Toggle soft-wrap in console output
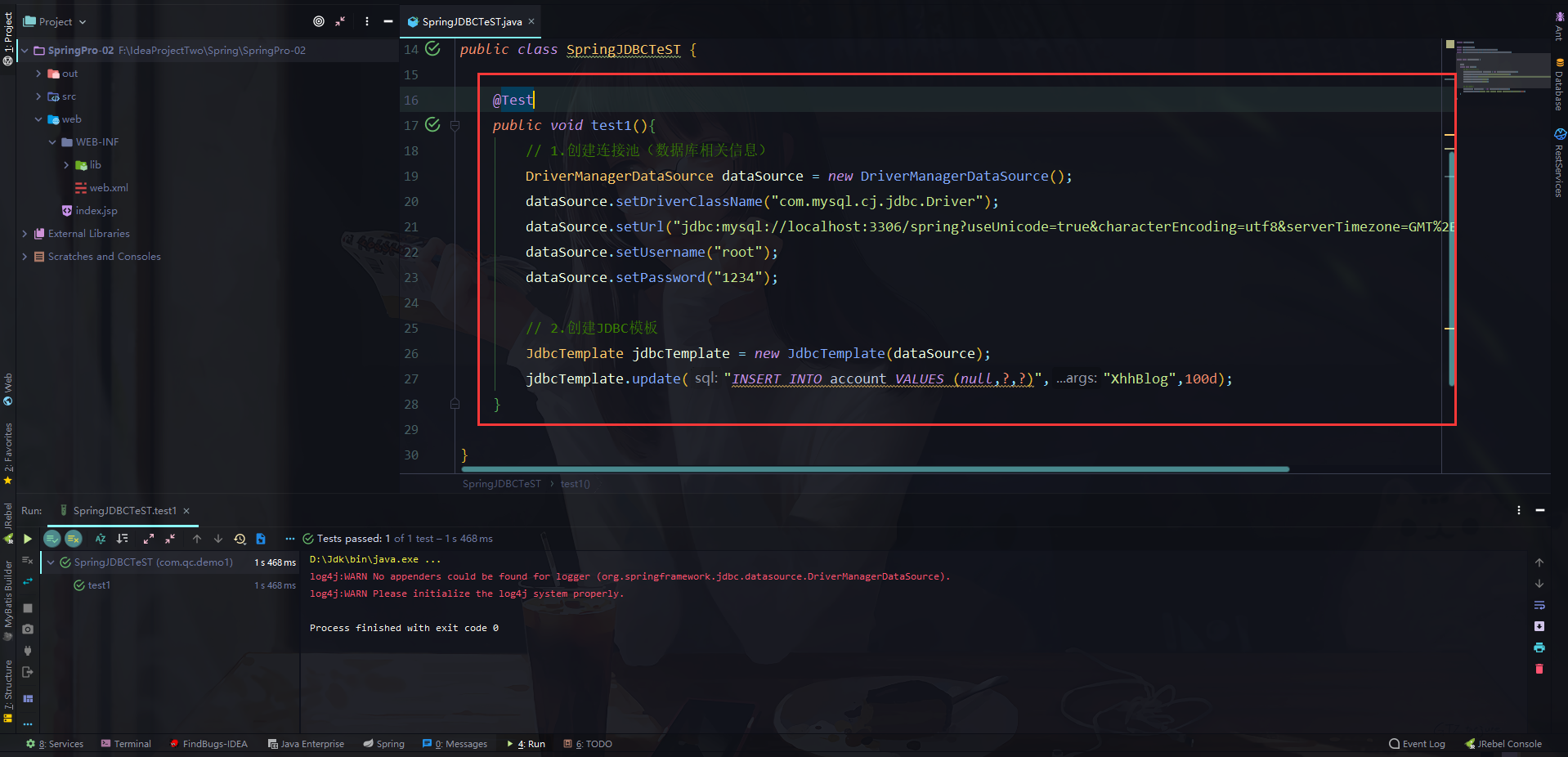 click(x=1539, y=605)
